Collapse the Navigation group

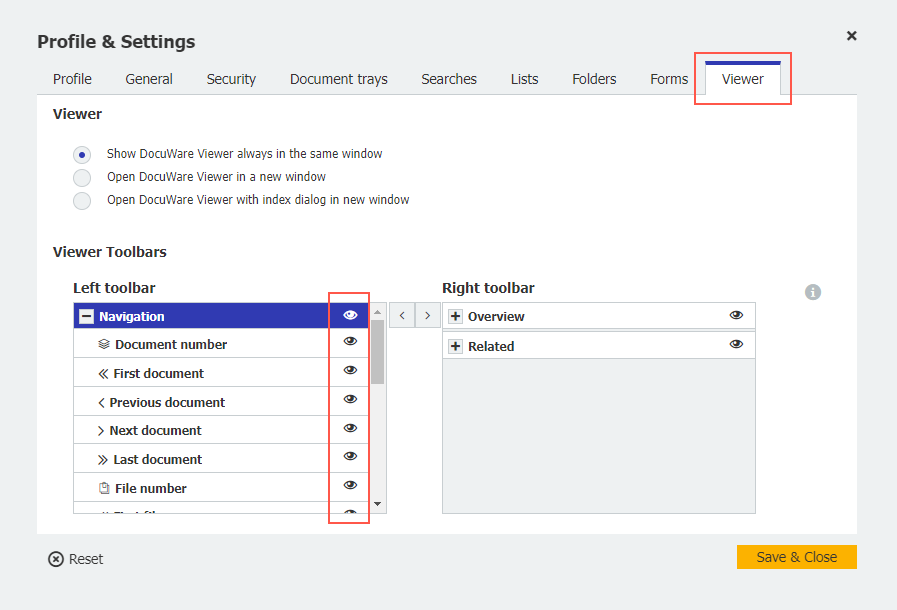tap(86, 317)
